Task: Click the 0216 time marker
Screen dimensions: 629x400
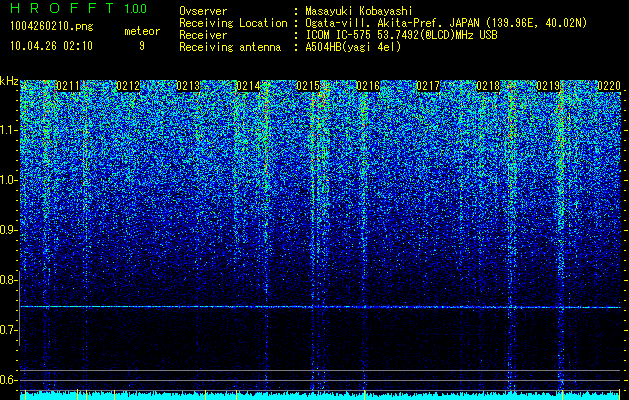Action: tap(368, 86)
